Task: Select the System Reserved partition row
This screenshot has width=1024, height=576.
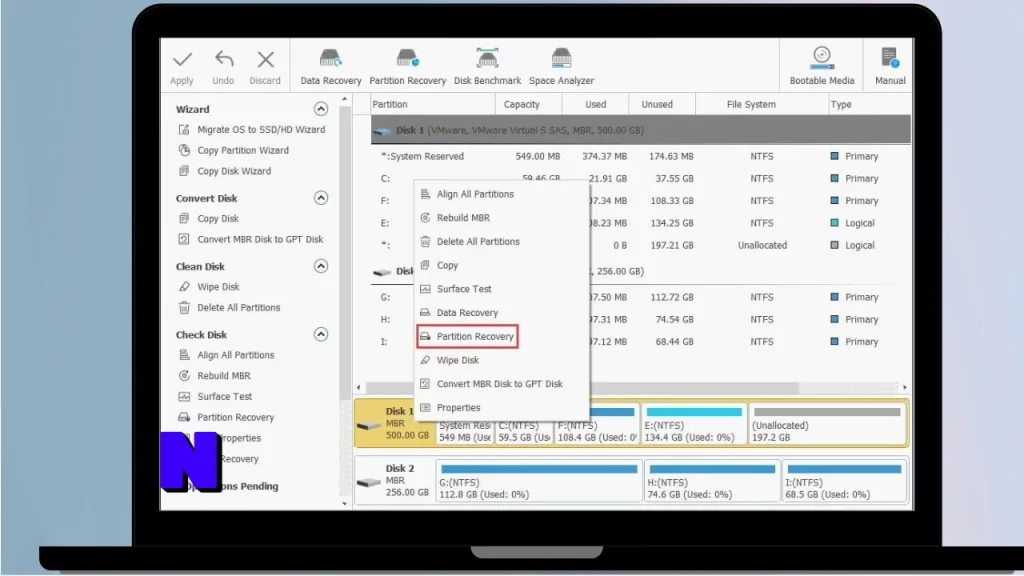Action: pyautogui.click(x=641, y=156)
